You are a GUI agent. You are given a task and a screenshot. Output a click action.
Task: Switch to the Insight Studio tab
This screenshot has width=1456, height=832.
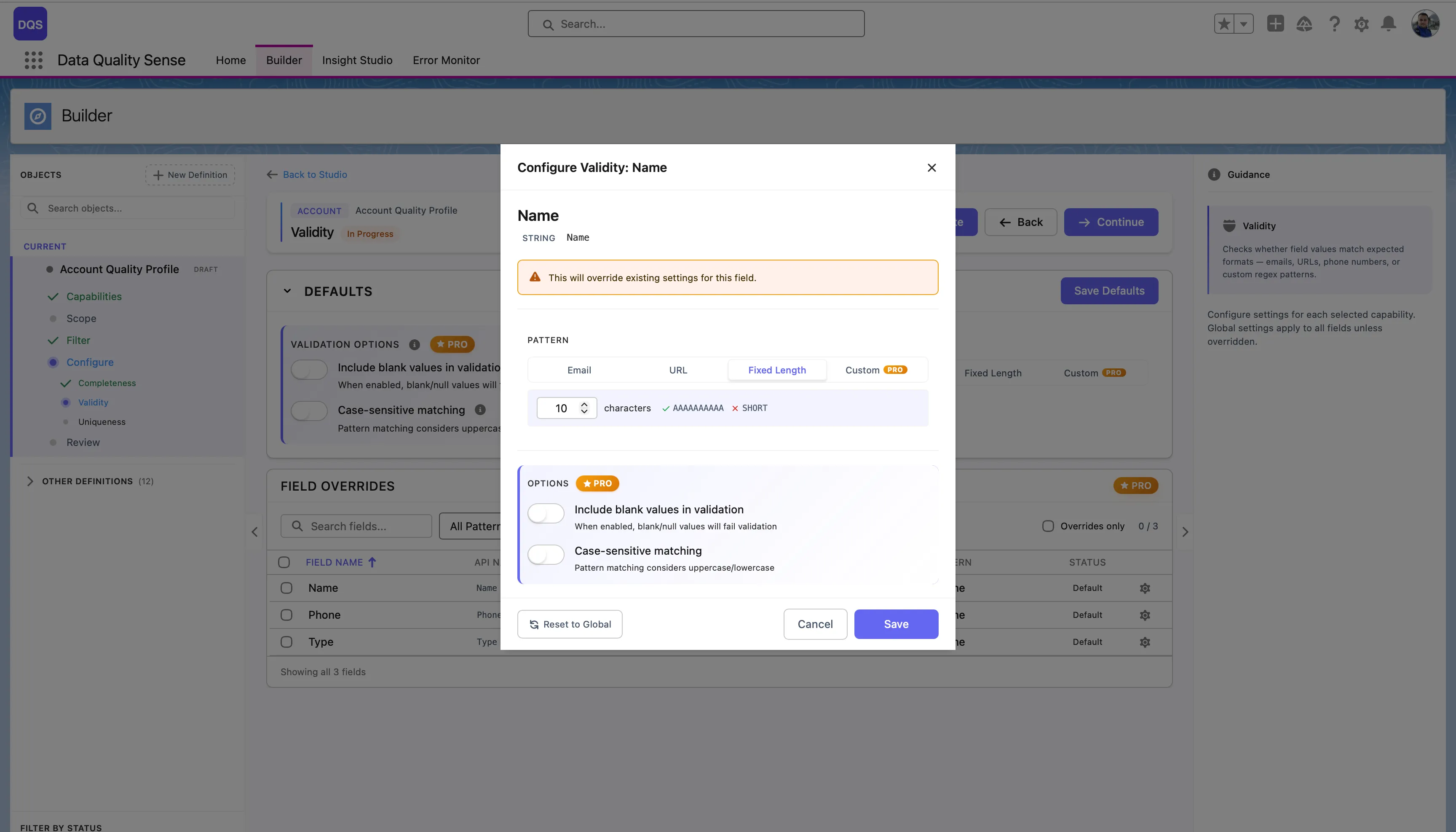pyautogui.click(x=357, y=60)
